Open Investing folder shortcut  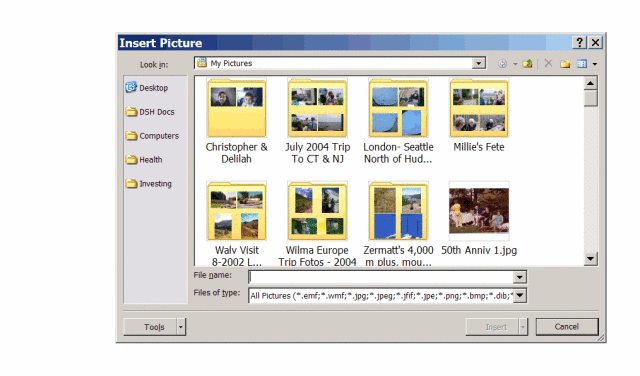pos(149,184)
